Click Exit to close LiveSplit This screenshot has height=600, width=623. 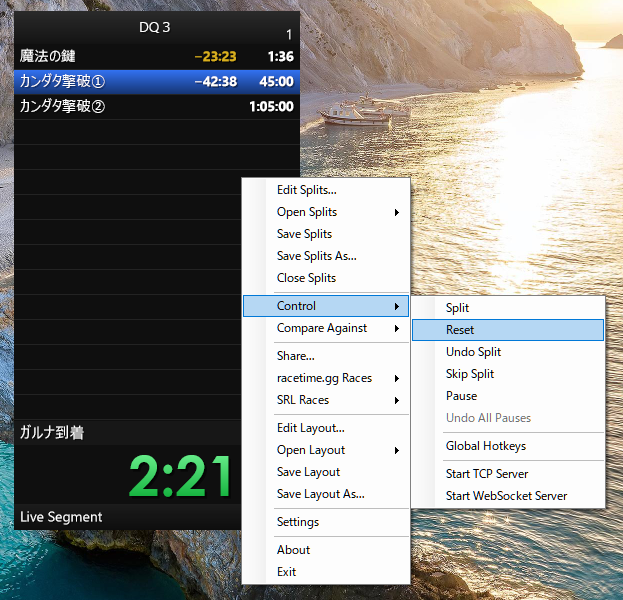[286, 572]
